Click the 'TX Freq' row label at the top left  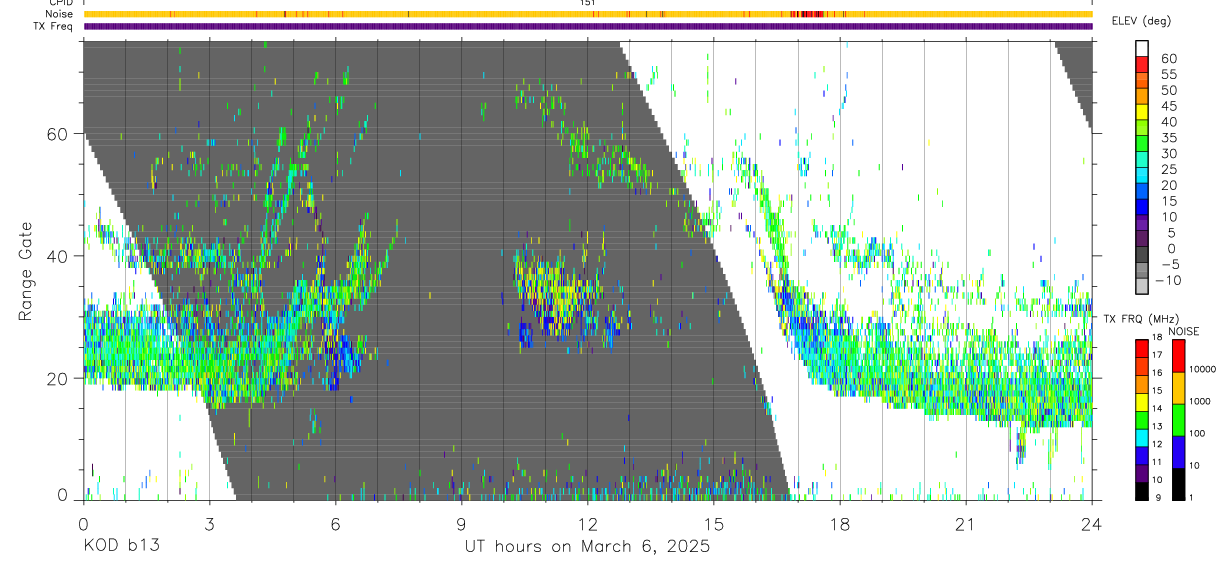[54, 26]
